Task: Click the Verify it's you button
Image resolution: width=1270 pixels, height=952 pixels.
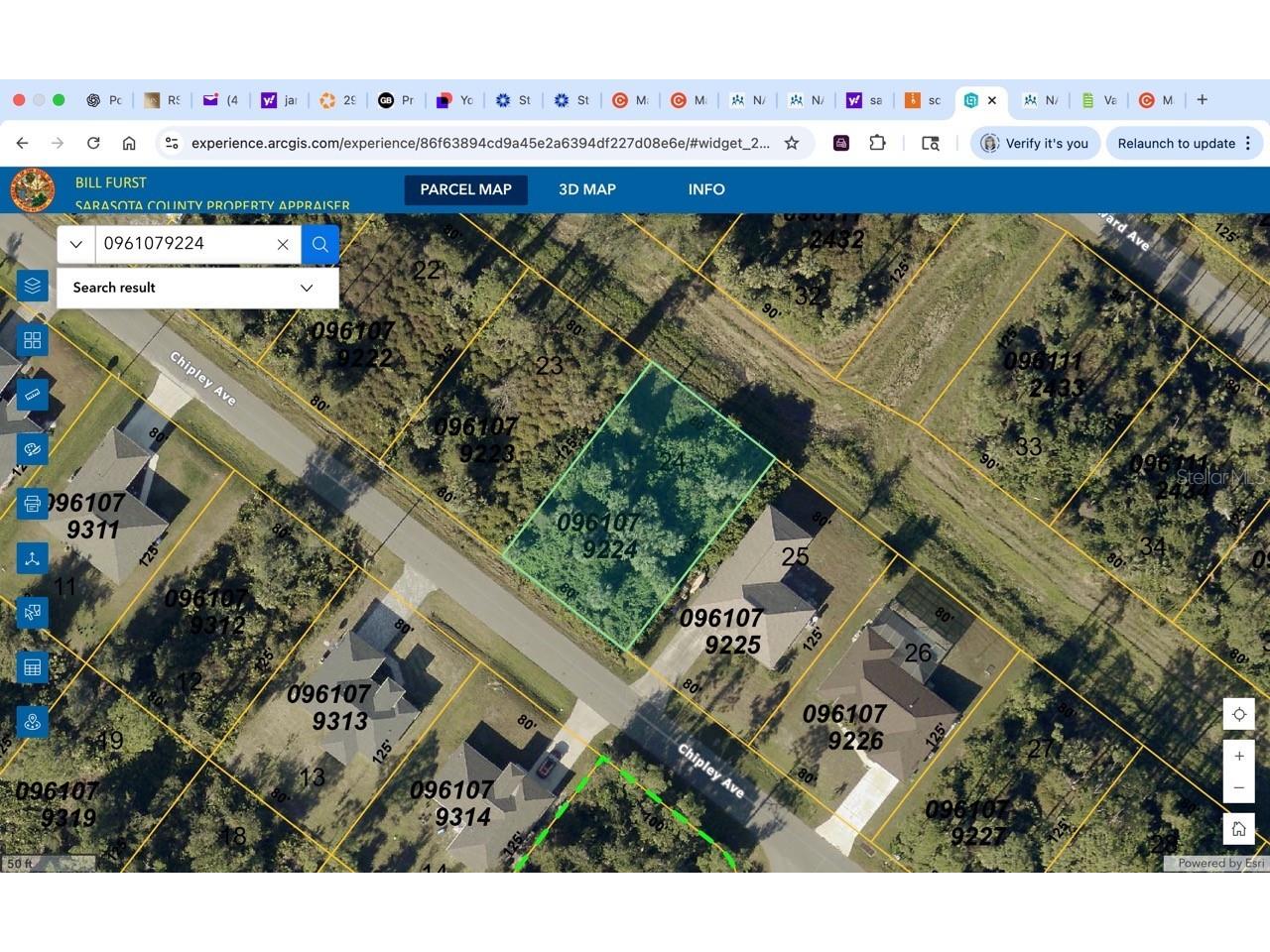Action: 1035,143
